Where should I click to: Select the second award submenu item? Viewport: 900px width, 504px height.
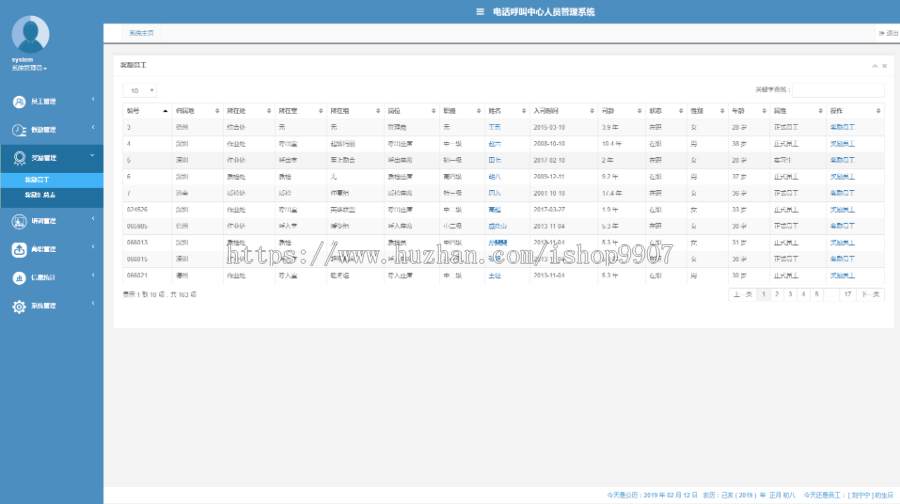pos(52,195)
